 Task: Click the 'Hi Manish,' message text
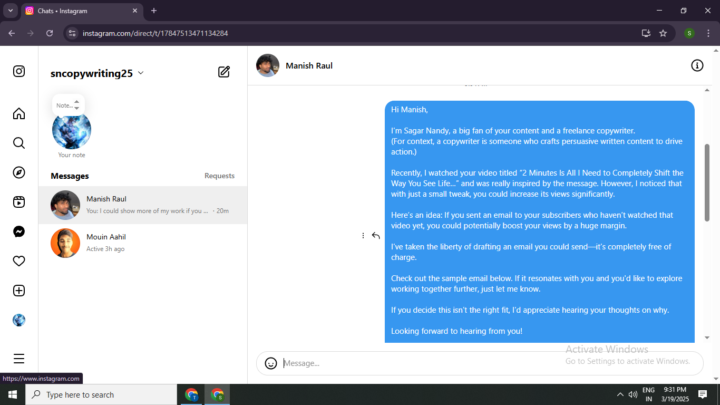pos(409,110)
